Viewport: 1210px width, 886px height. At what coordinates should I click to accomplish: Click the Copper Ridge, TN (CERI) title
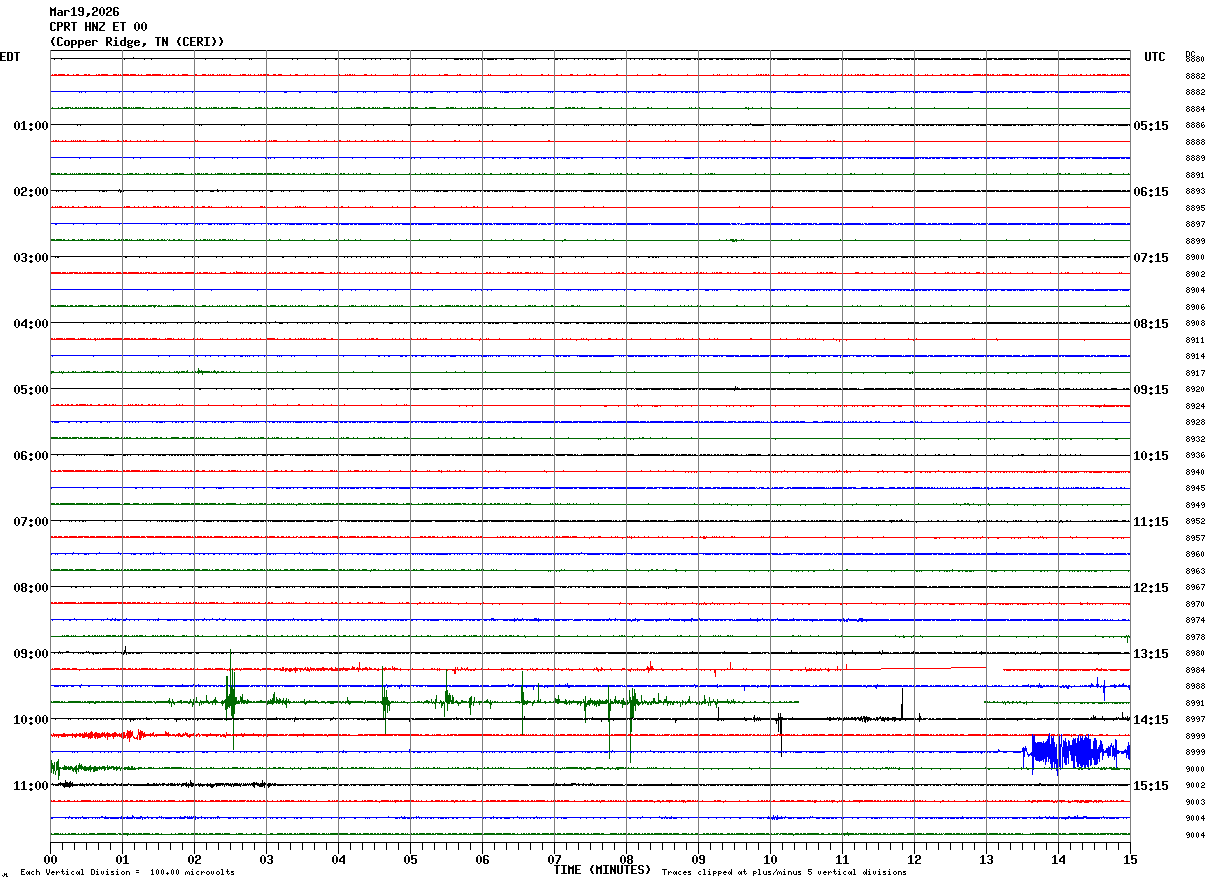pyautogui.click(x=137, y=42)
